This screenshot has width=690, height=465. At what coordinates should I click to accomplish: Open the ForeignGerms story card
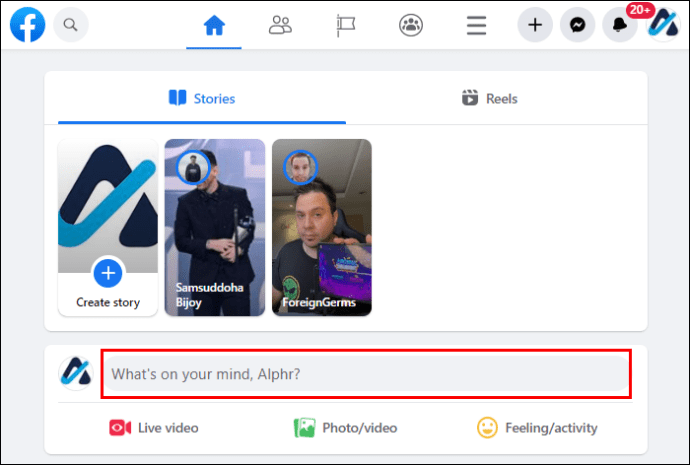point(322,227)
